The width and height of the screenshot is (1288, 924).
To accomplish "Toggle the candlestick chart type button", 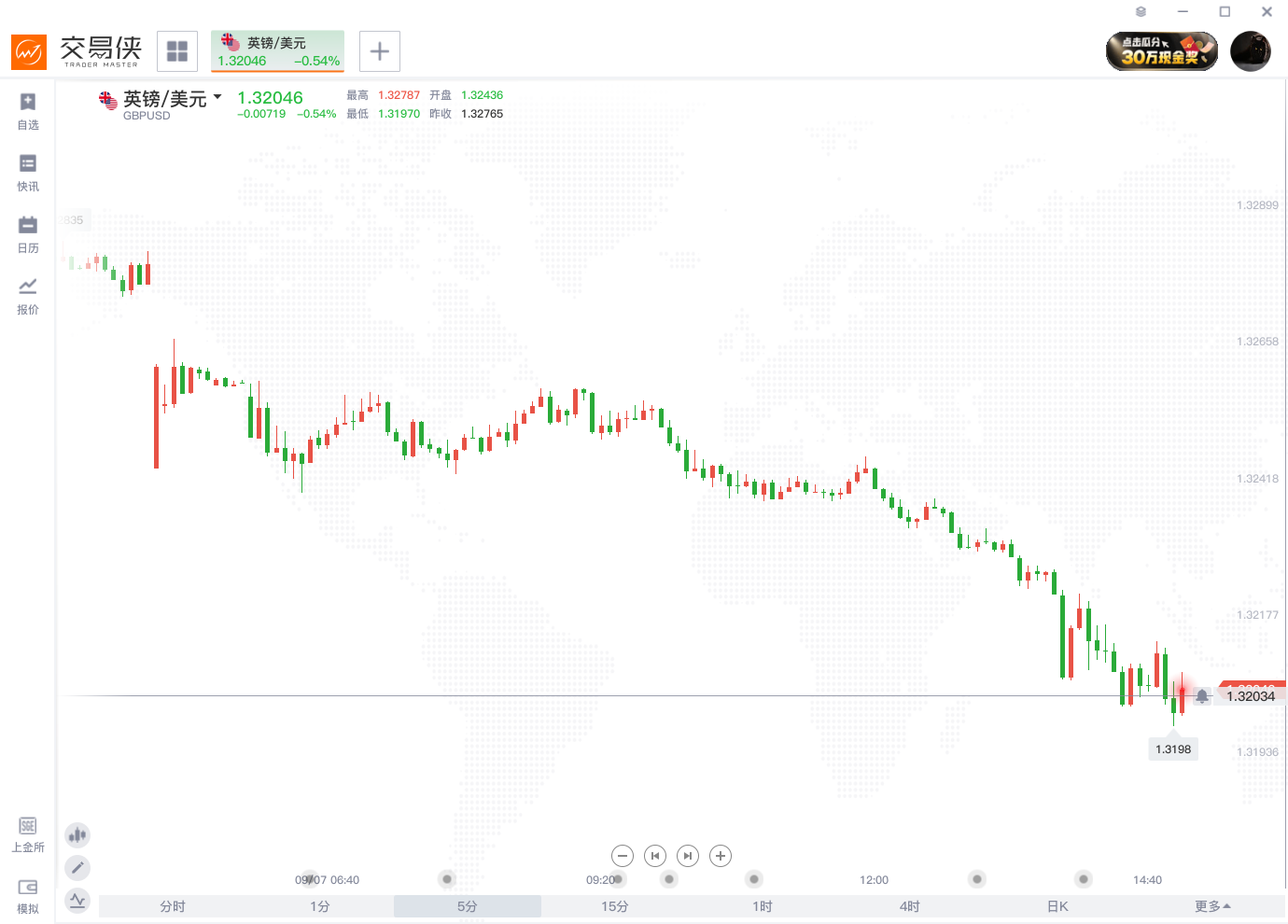I will tap(77, 835).
